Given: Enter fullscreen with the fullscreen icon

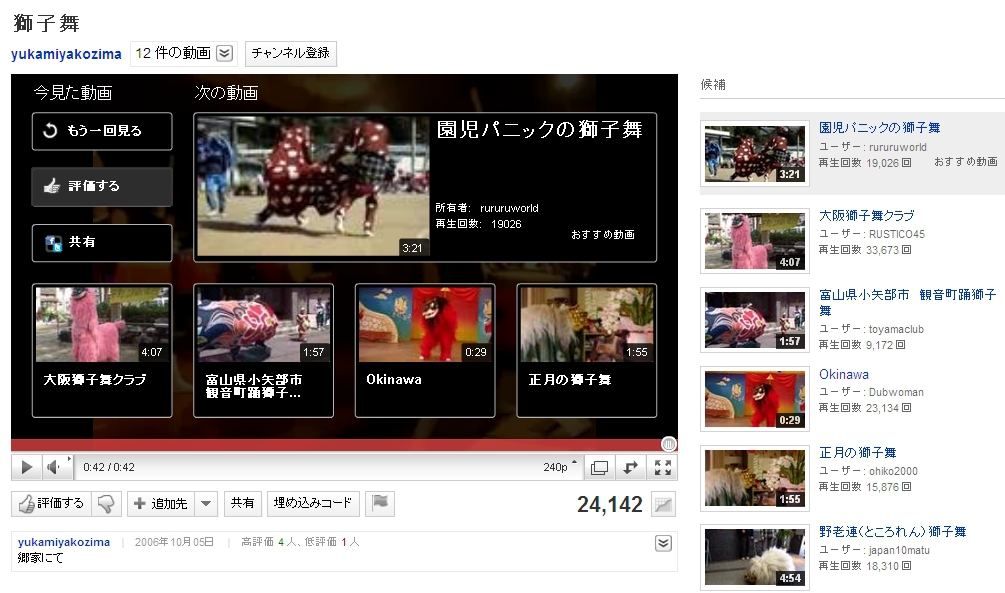Looking at the screenshot, I should pyautogui.click(x=663, y=467).
